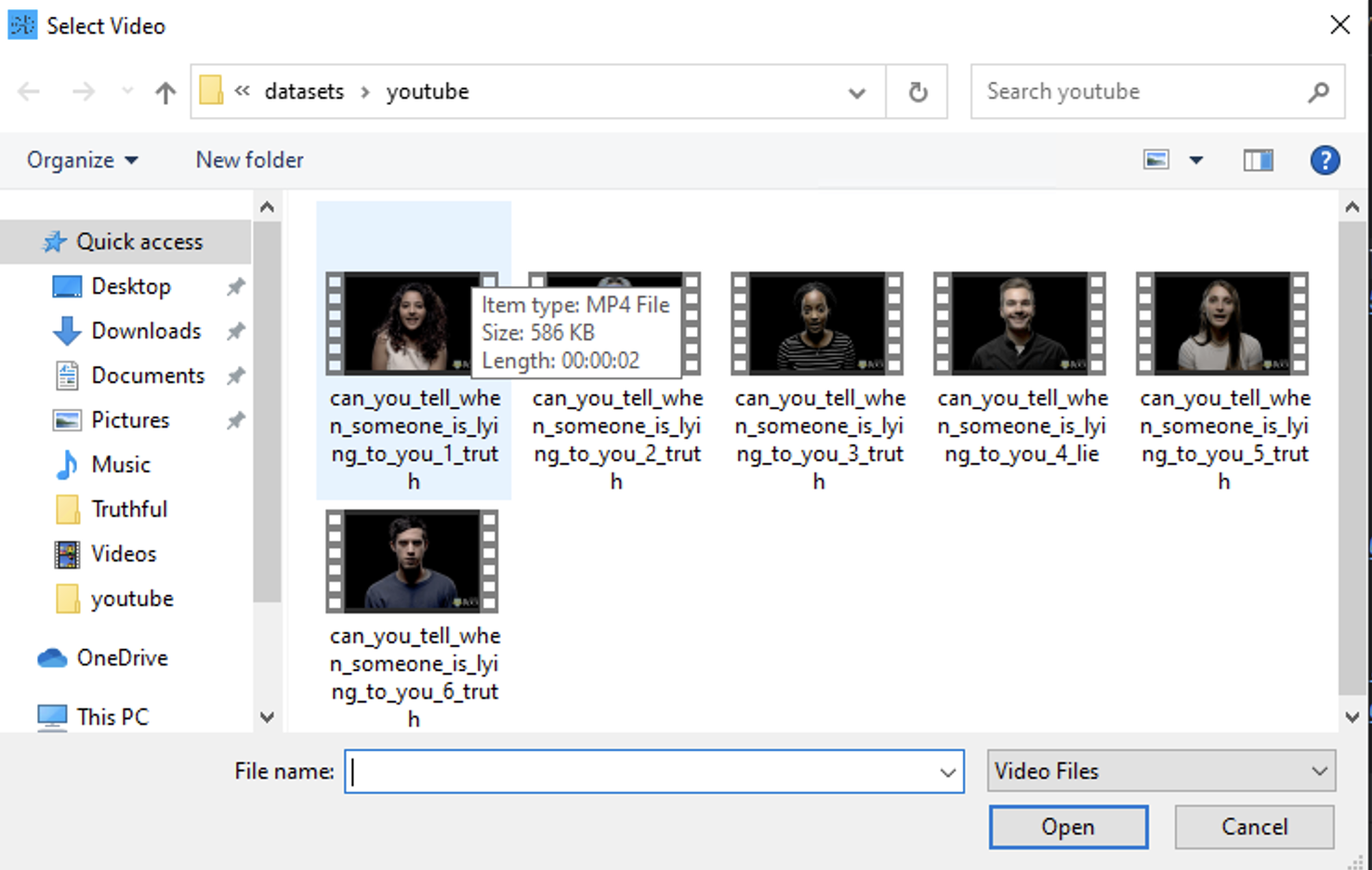Open the change view dropdown arrow
The height and width of the screenshot is (870, 1372).
(1196, 159)
